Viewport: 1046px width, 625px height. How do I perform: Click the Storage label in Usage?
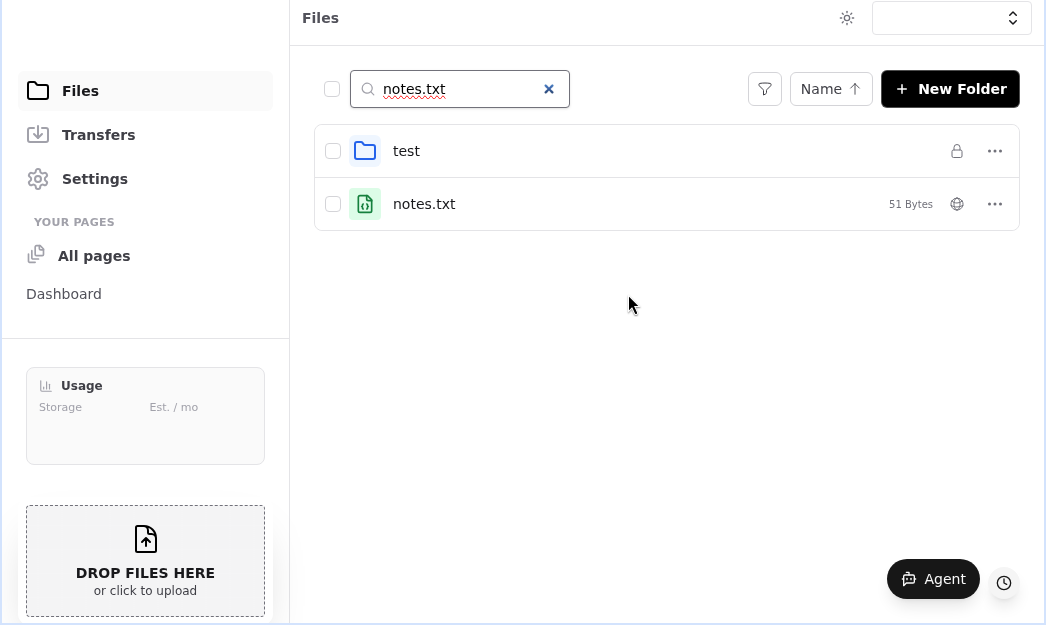60,408
